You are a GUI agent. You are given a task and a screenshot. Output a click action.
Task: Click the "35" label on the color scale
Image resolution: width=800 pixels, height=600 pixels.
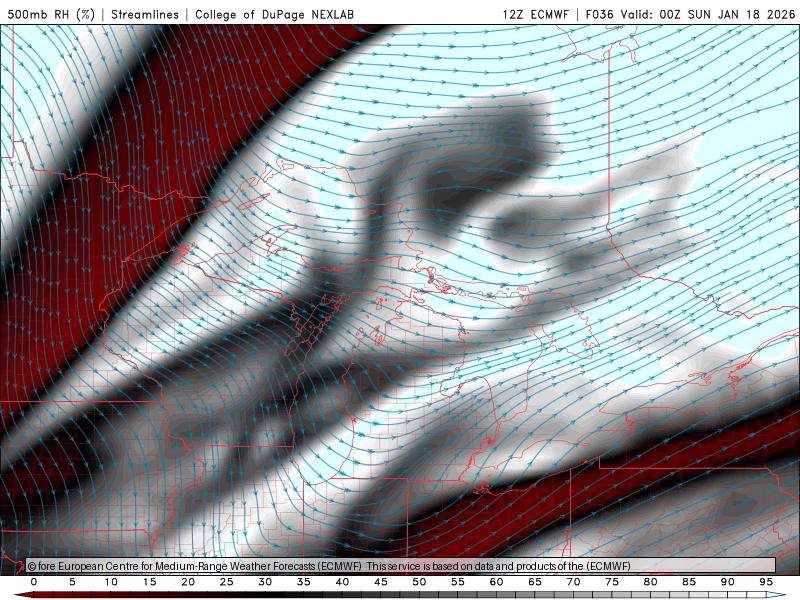304,582
